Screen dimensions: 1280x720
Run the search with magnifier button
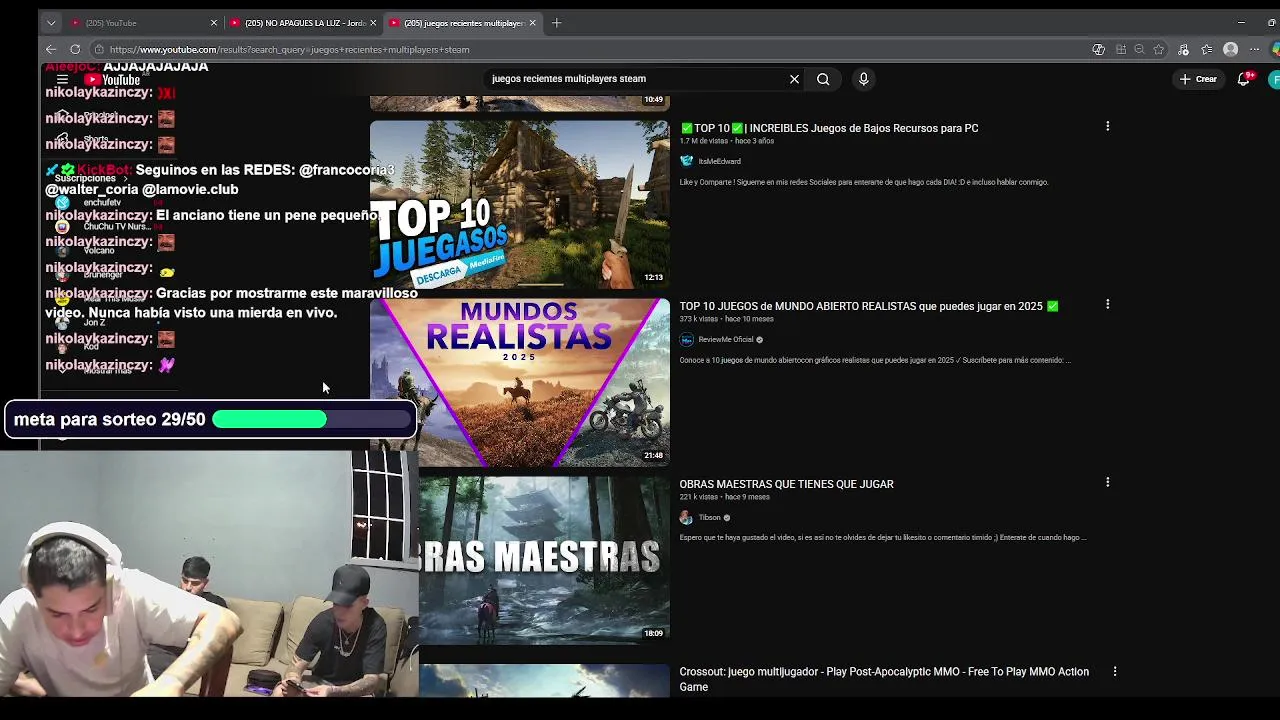(x=823, y=79)
